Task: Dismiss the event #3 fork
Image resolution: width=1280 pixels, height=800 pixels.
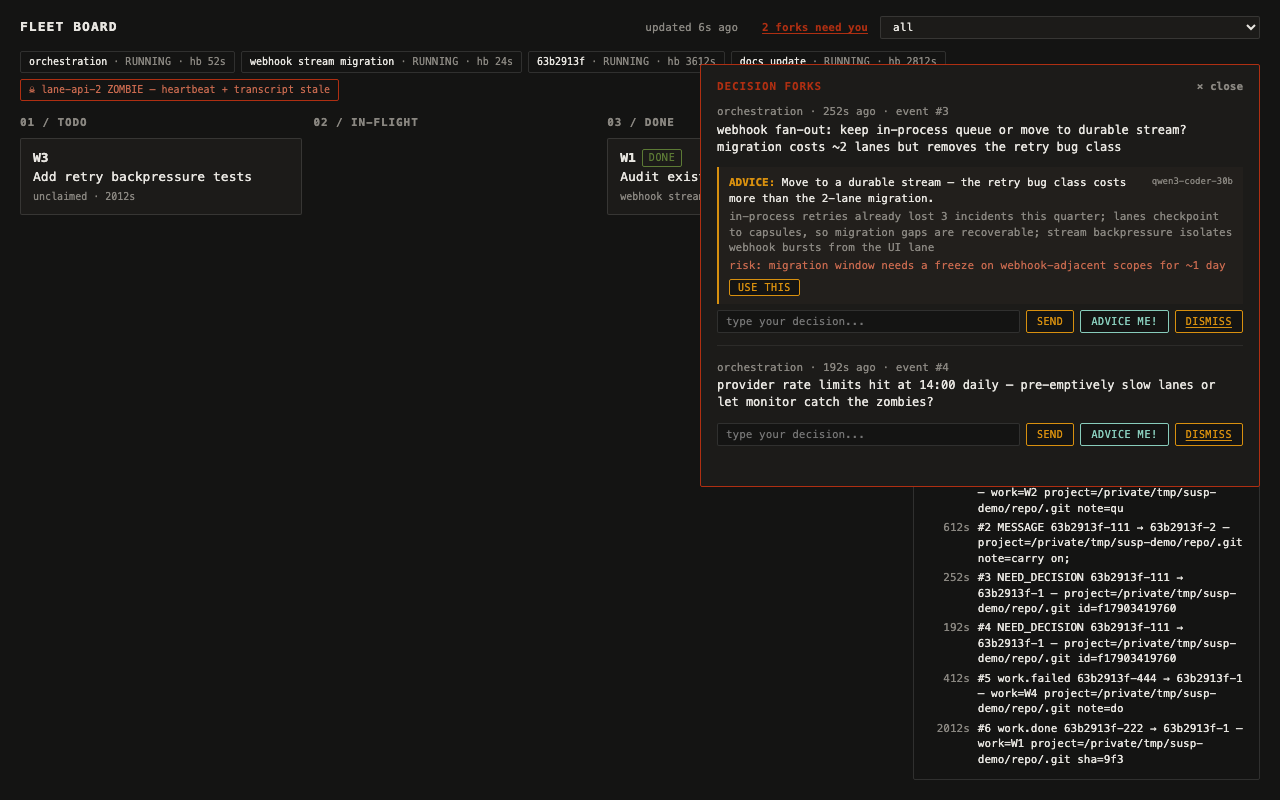Action: pyautogui.click(x=1209, y=322)
